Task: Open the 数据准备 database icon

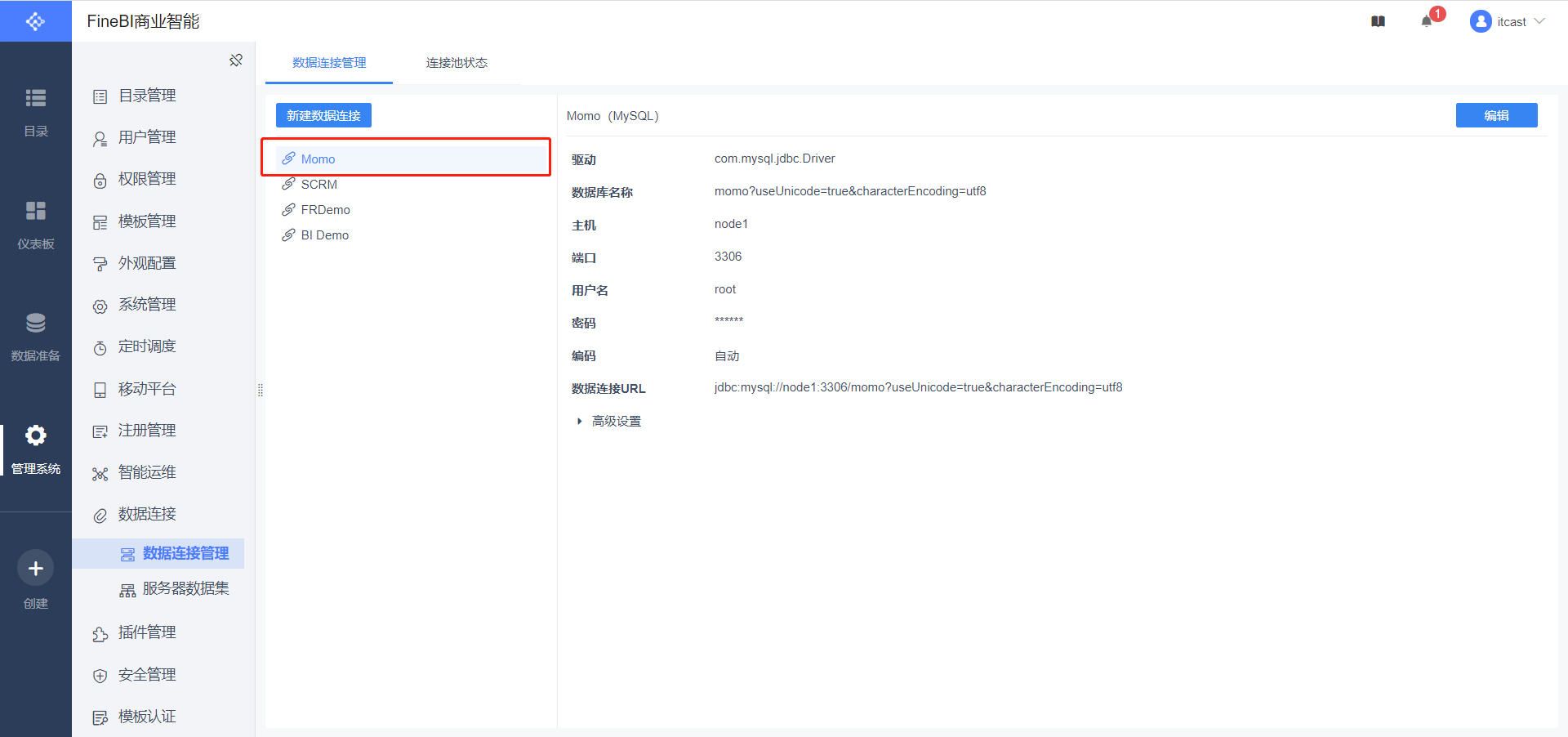Action: [x=36, y=323]
